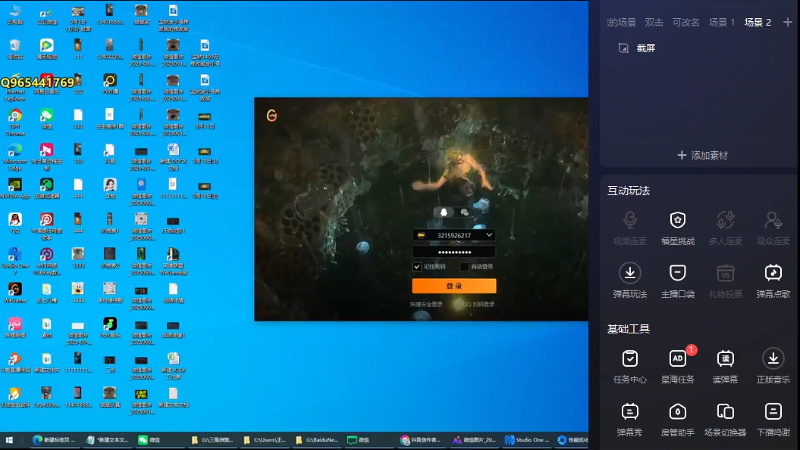800x450 pixels.
Task: Open the Microsoft Edge desktop shortcut
Action: (x=15, y=157)
